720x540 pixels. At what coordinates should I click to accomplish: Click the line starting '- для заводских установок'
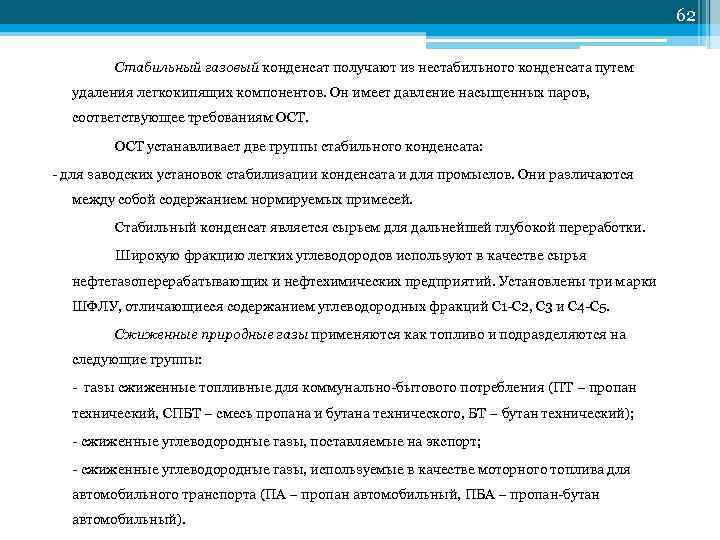tap(343, 175)
